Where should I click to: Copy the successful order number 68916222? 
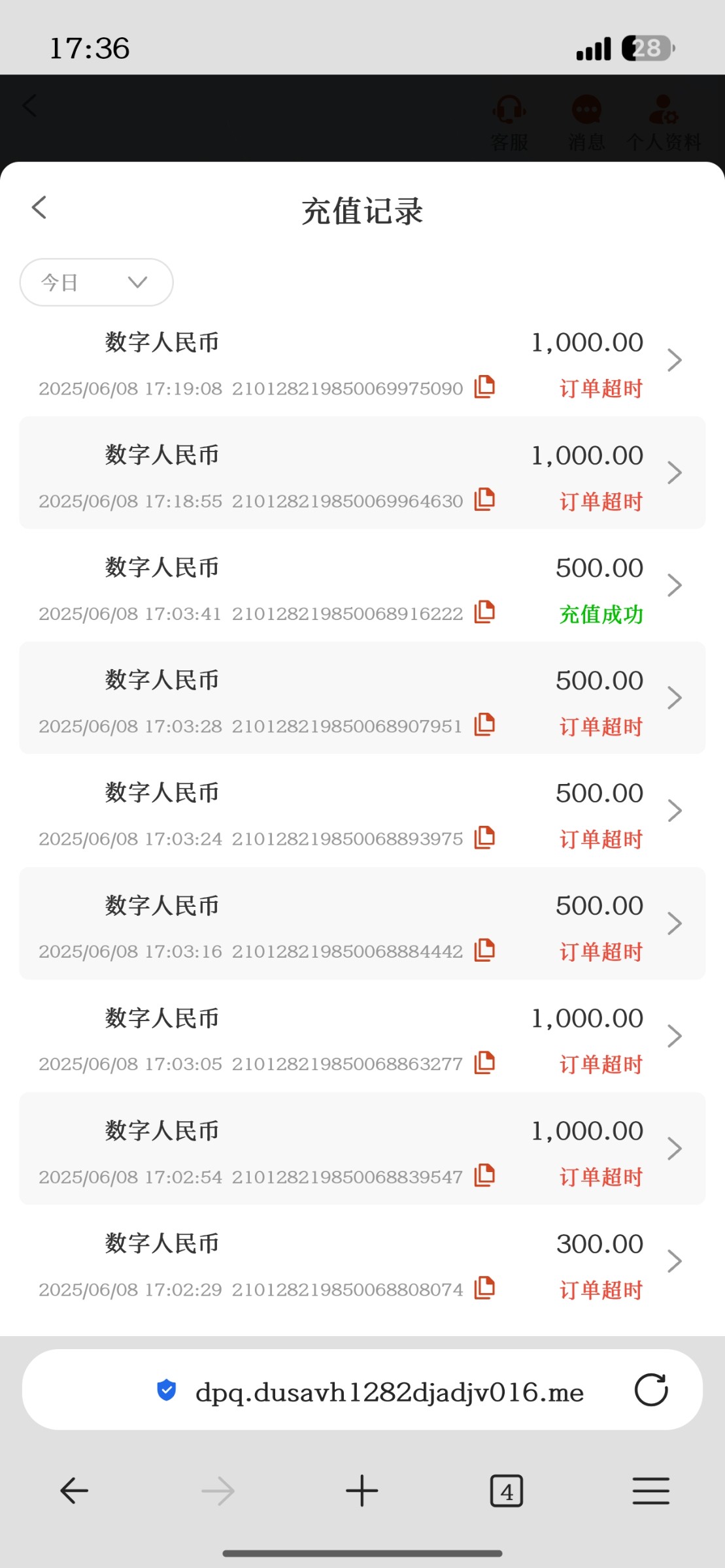point(484,612)
